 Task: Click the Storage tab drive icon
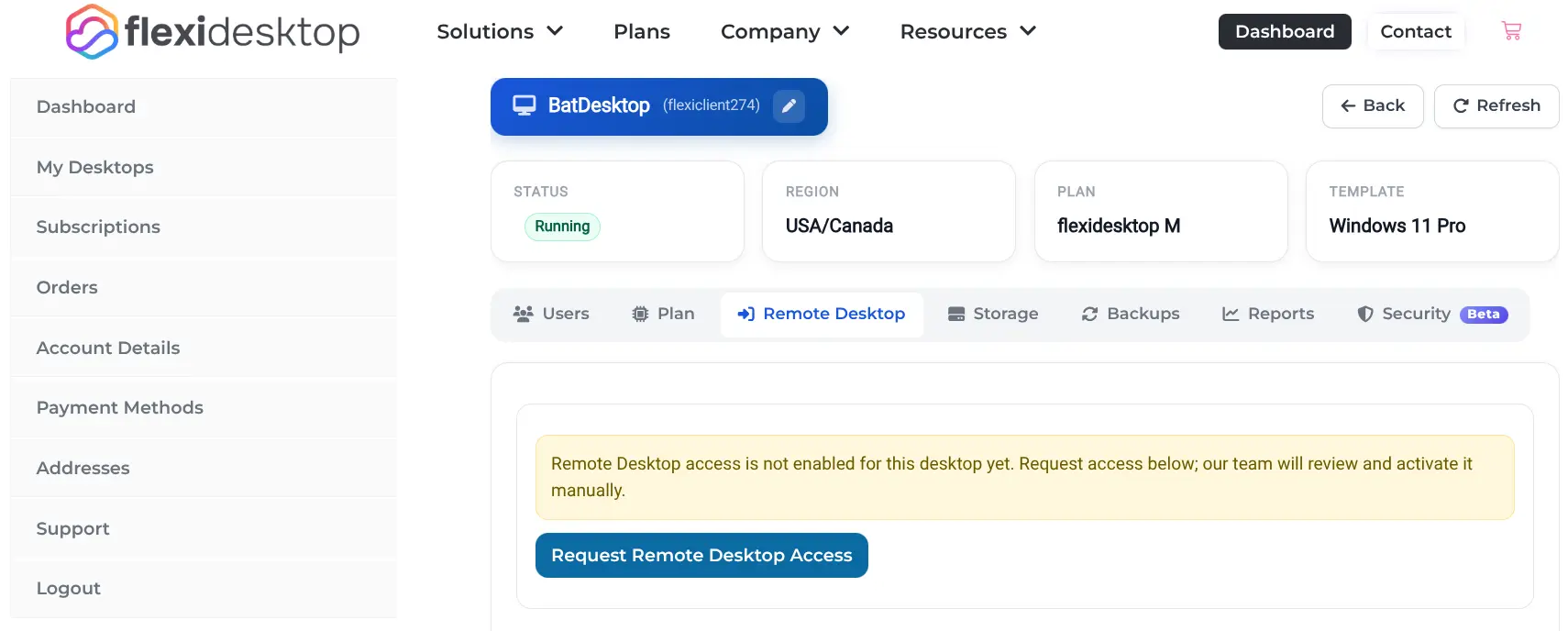click(x=956, y=314)
